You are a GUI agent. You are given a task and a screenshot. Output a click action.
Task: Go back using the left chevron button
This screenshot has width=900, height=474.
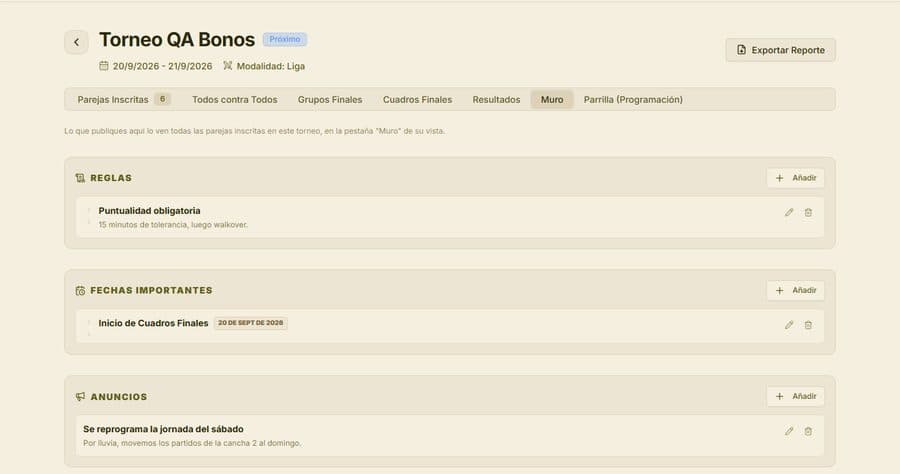coord(76,42)
